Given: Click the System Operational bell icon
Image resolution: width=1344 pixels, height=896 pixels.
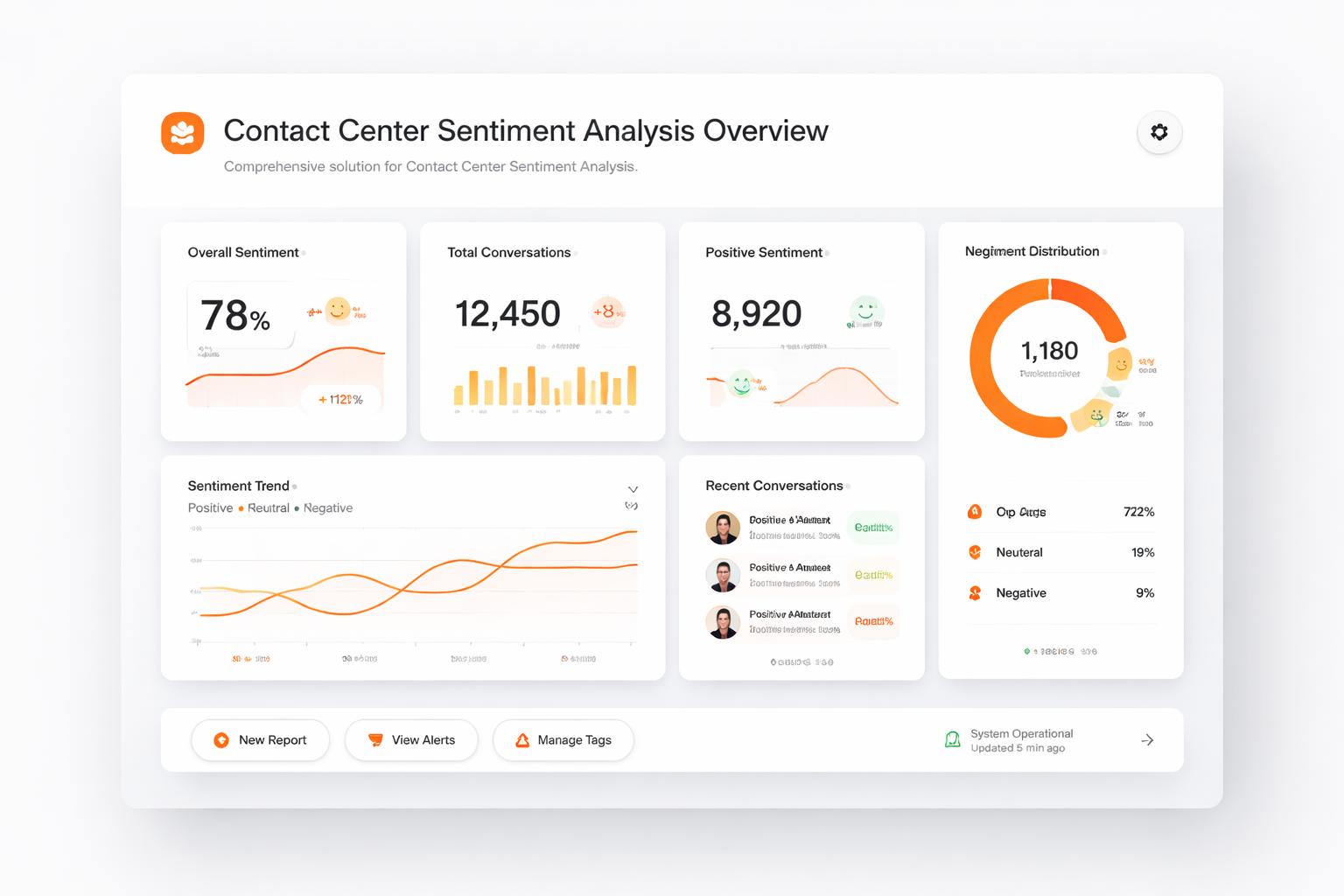Looking at the screenshot, I should (x=953, y=740).
